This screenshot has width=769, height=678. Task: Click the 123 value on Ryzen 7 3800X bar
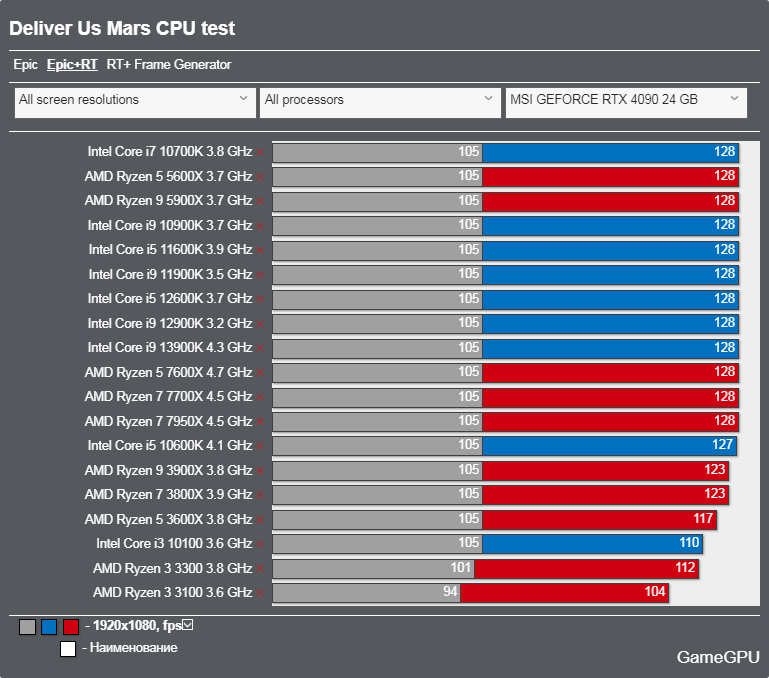(715, 494)
